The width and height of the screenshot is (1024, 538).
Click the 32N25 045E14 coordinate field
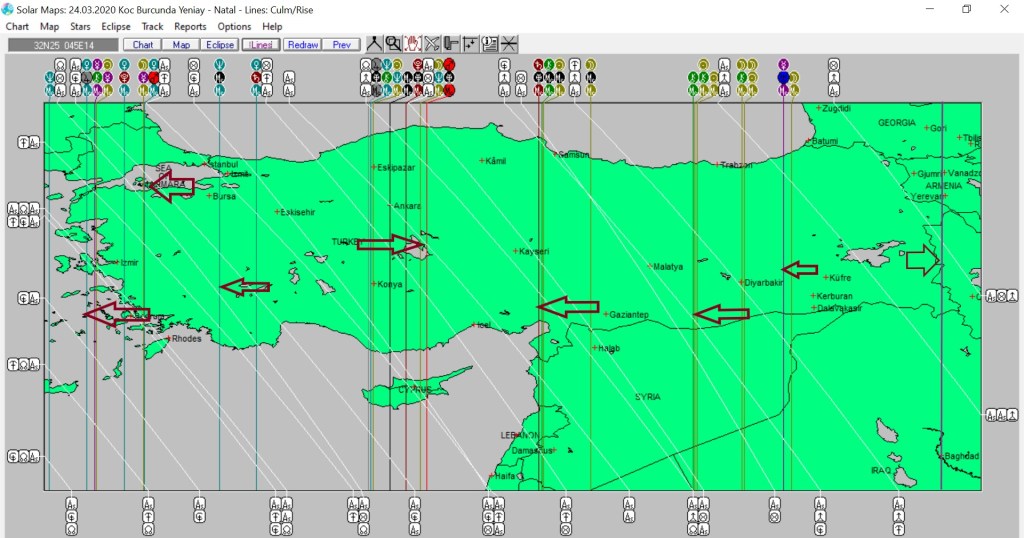[62, 45]
